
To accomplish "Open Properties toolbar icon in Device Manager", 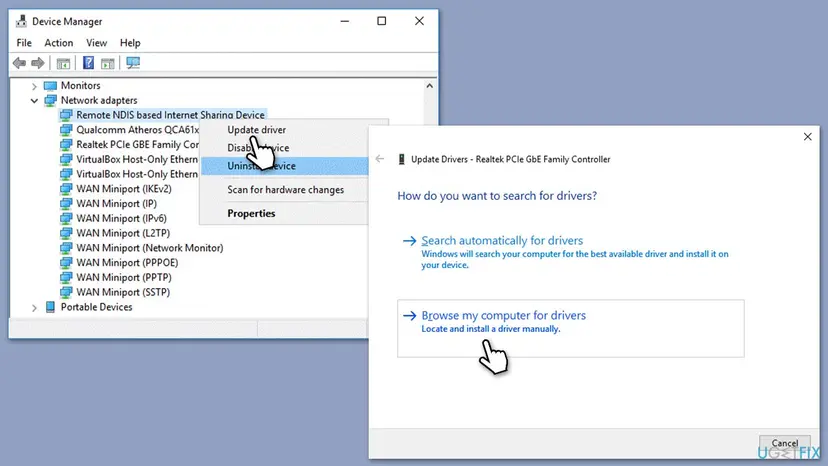I will 63,63.
